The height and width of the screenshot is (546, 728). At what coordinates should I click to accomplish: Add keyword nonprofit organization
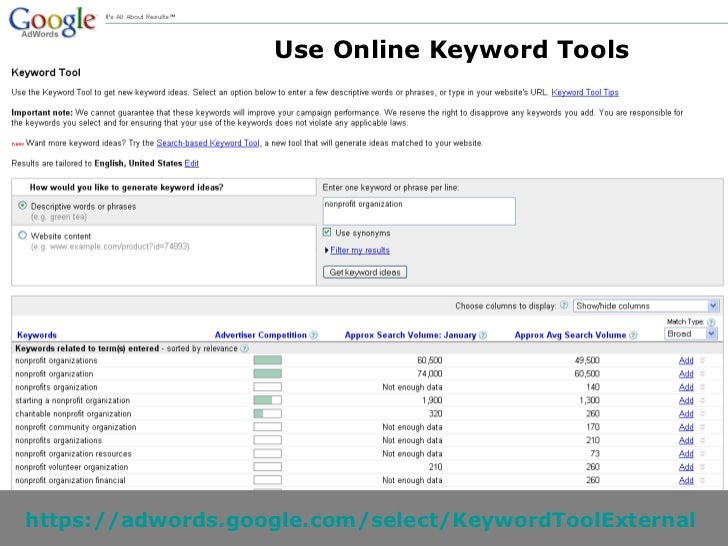pos(686,374)
